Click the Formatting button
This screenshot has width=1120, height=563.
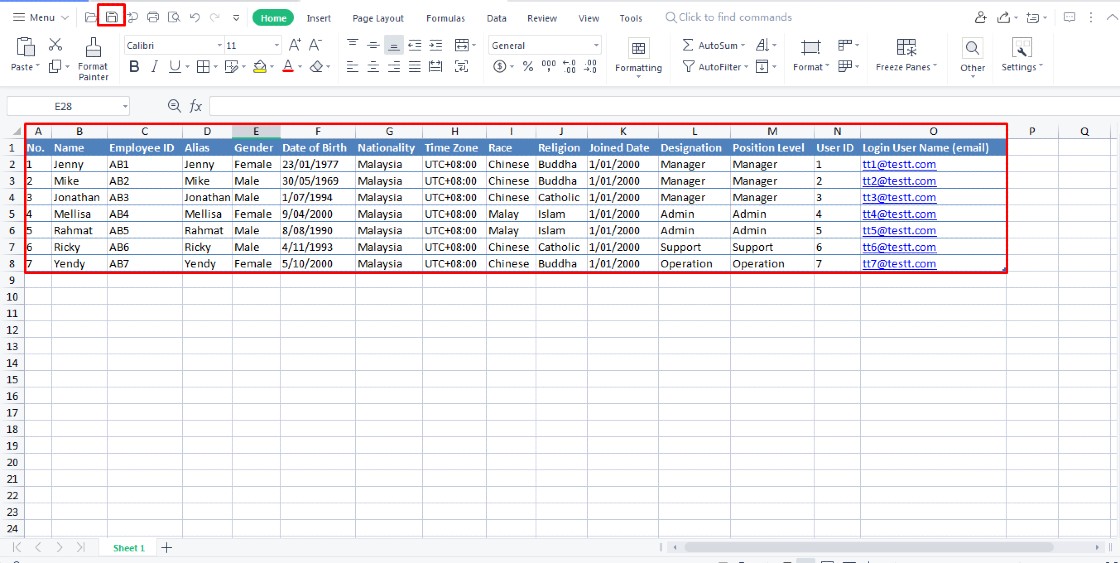click(639, 56)
